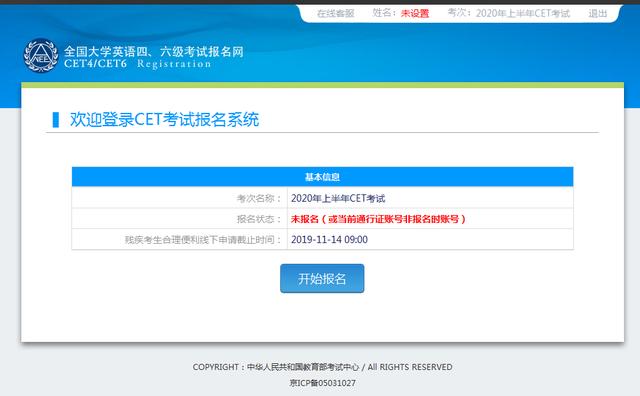Click the 开始报名 button
This screenshot has width=640, height=396.
322,278
